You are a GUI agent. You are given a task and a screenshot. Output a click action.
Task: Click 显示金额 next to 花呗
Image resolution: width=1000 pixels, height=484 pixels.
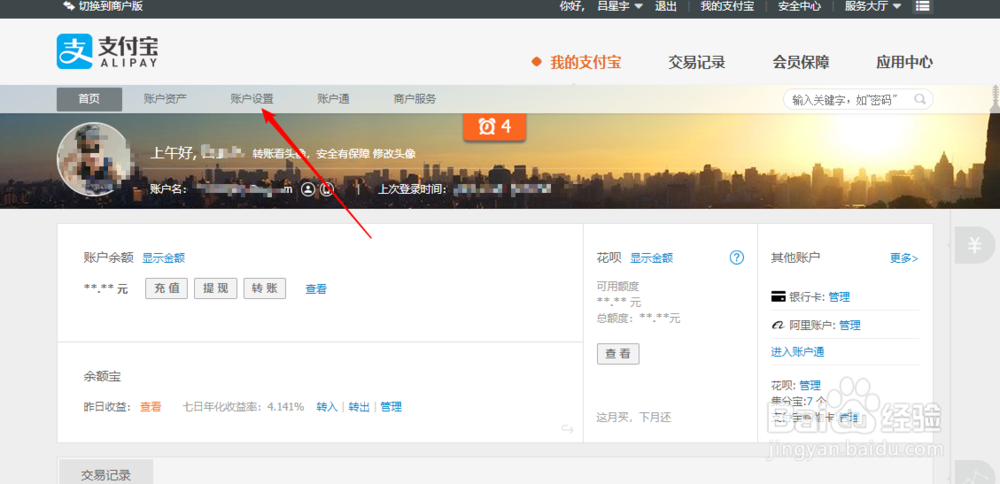[652, 258]
